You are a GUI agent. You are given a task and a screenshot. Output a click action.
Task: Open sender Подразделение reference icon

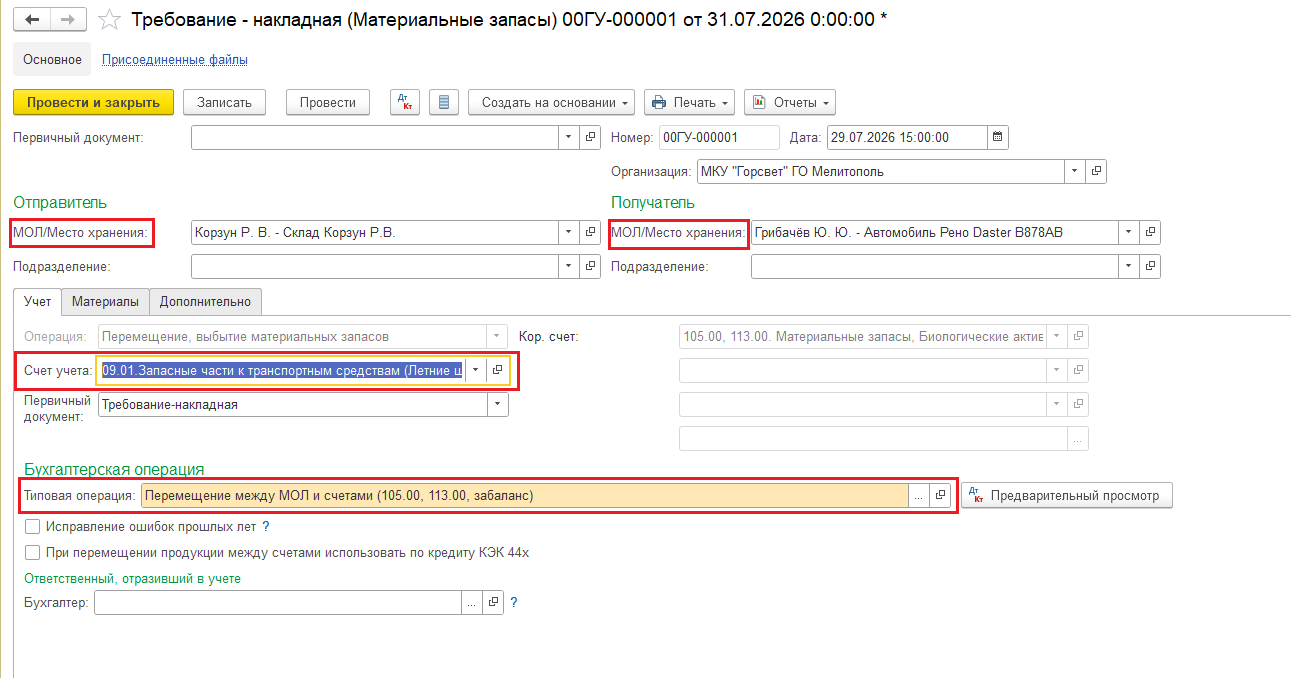click(x=590, y=266)
